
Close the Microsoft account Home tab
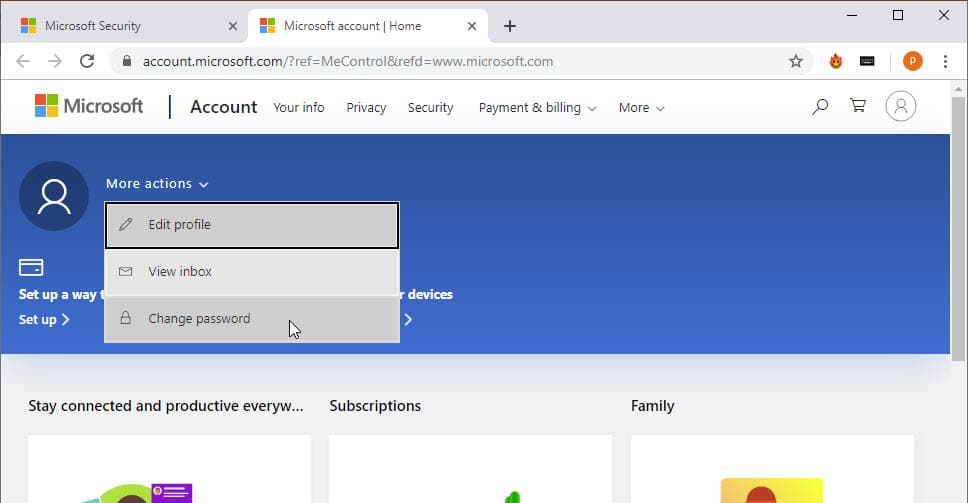472,26
